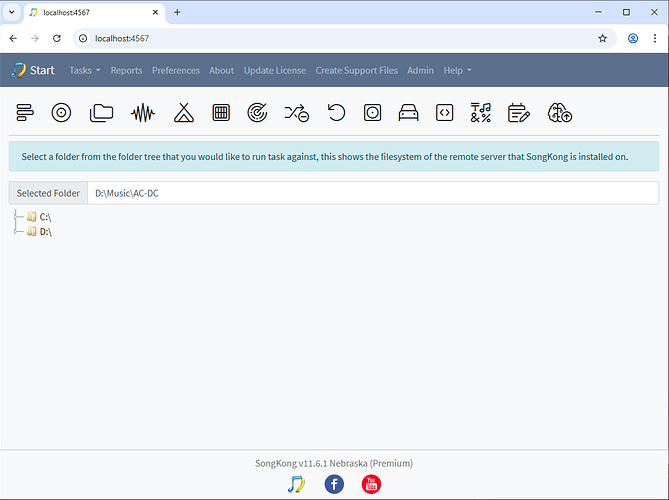Click the brain with upload arrow icon

(560, 113)
